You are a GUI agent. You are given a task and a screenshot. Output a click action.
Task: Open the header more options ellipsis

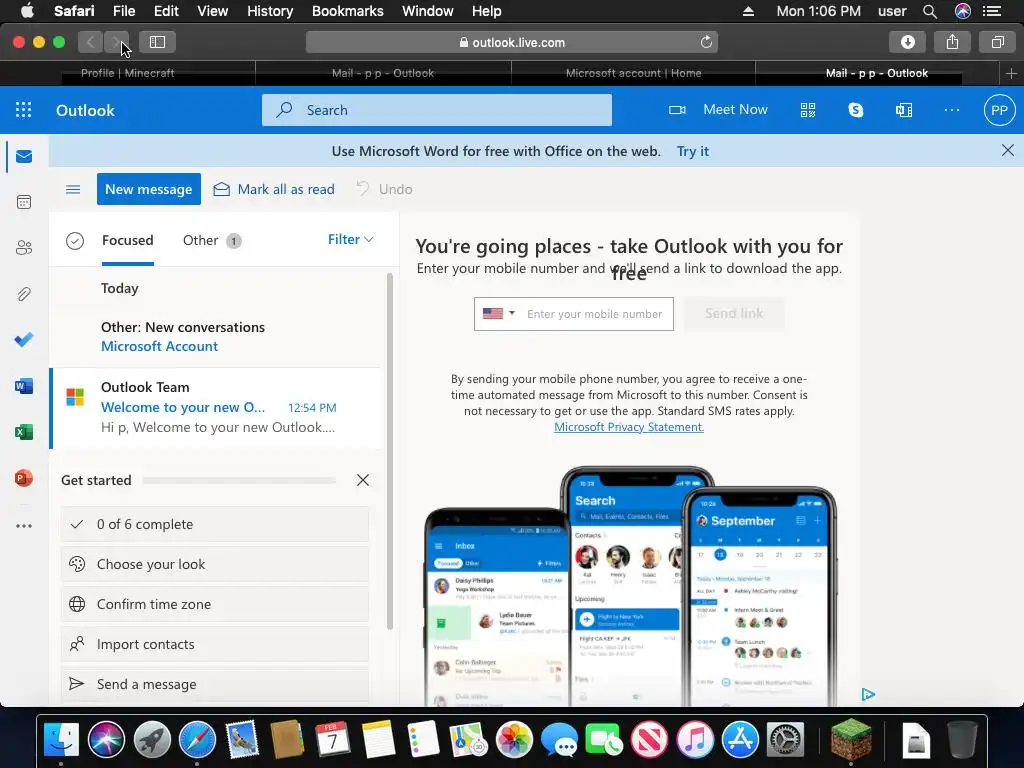coord(952,110)
